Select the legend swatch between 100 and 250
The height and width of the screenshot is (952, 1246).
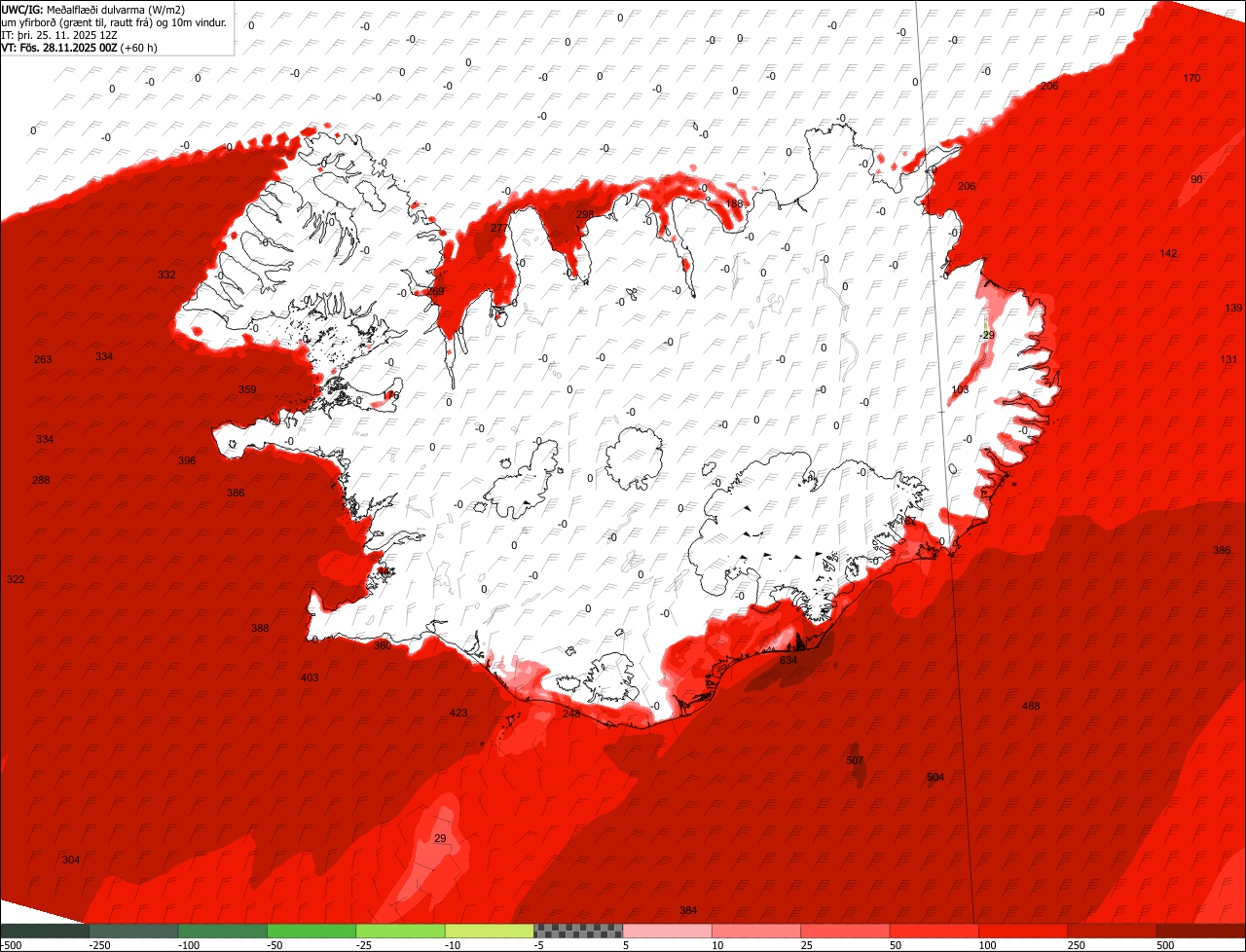(1024, 931)
